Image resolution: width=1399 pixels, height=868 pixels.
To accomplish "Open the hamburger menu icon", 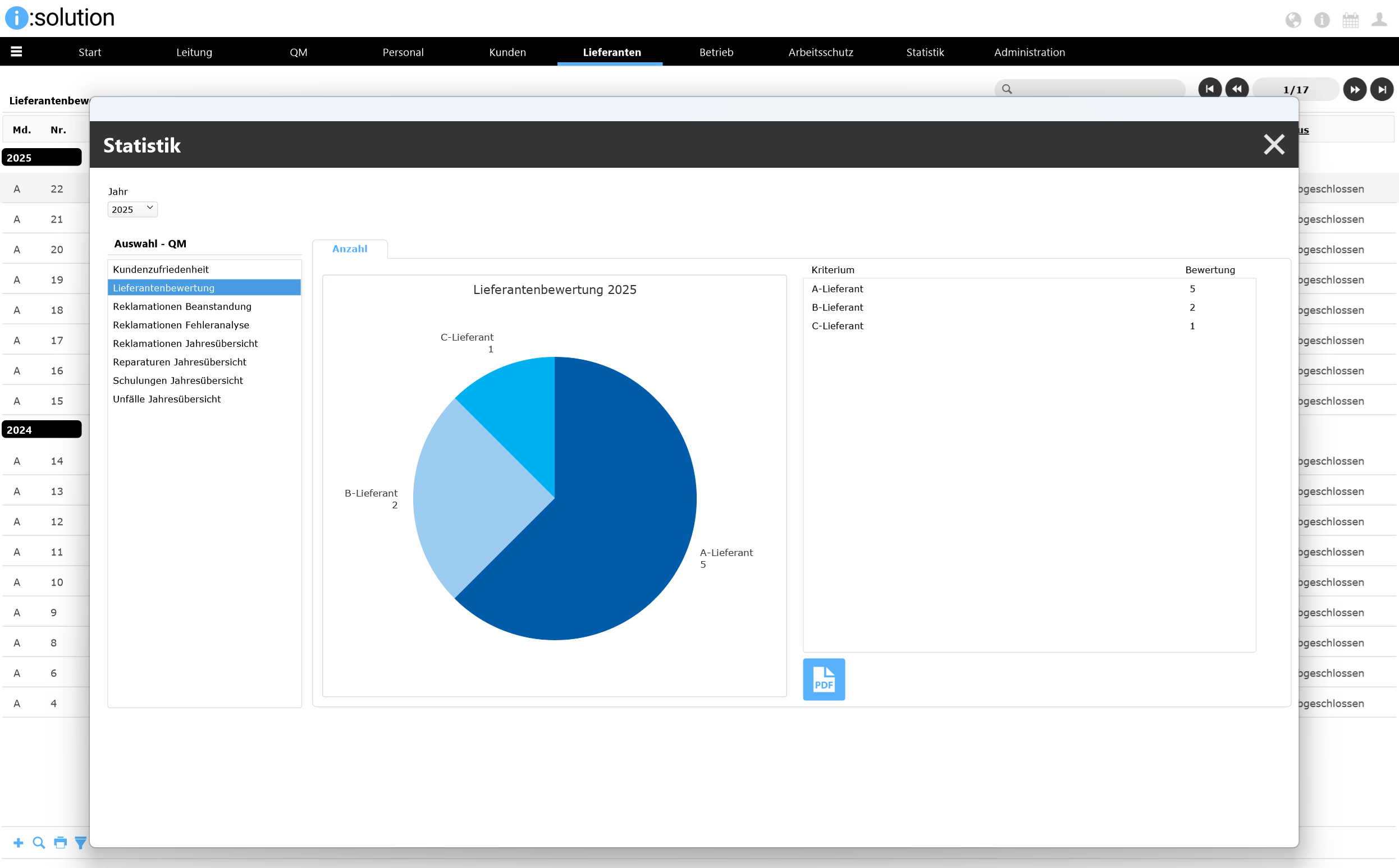I will (x=16, y=52).
